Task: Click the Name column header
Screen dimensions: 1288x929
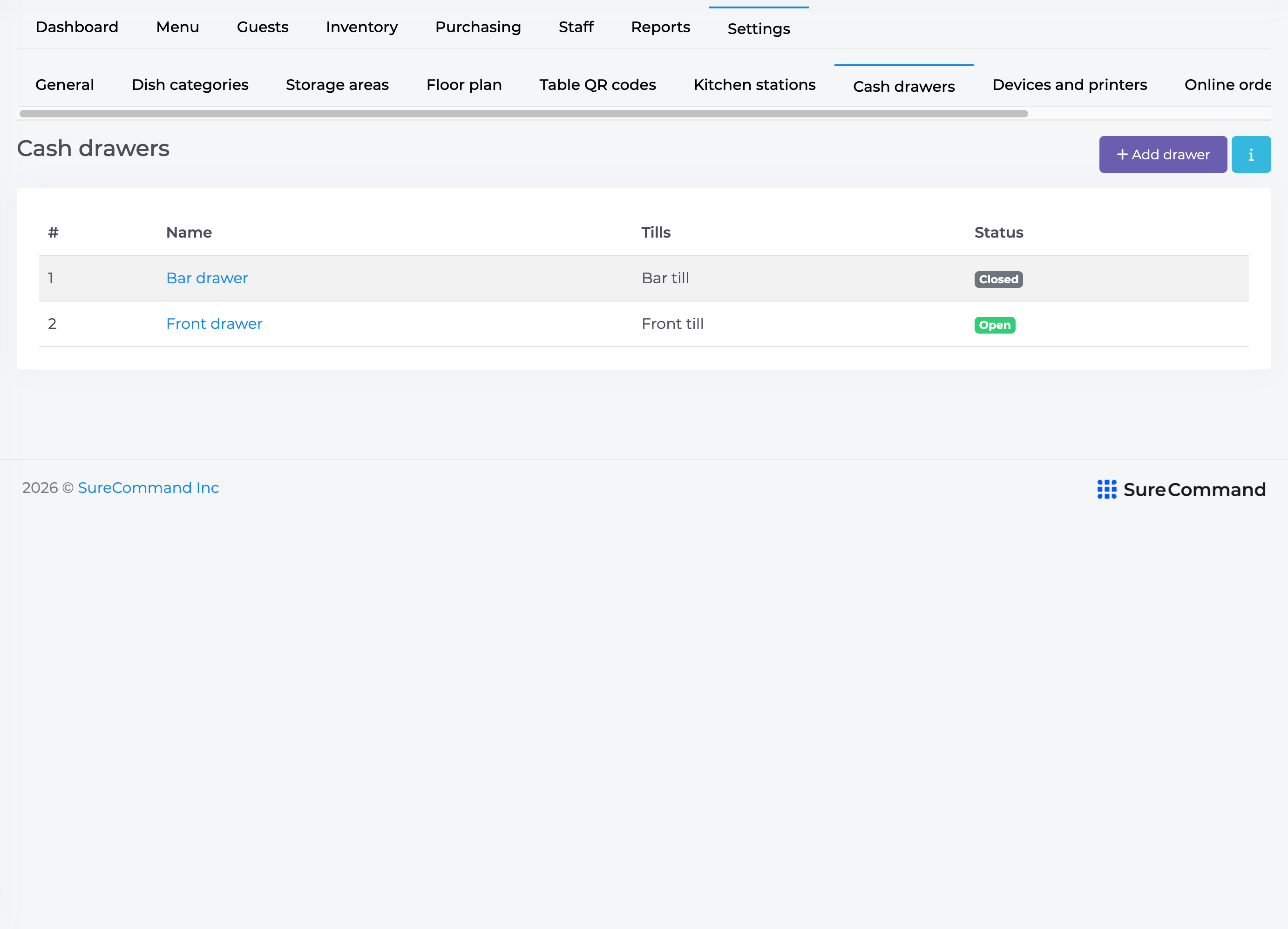Action: [x=189, y=232]
